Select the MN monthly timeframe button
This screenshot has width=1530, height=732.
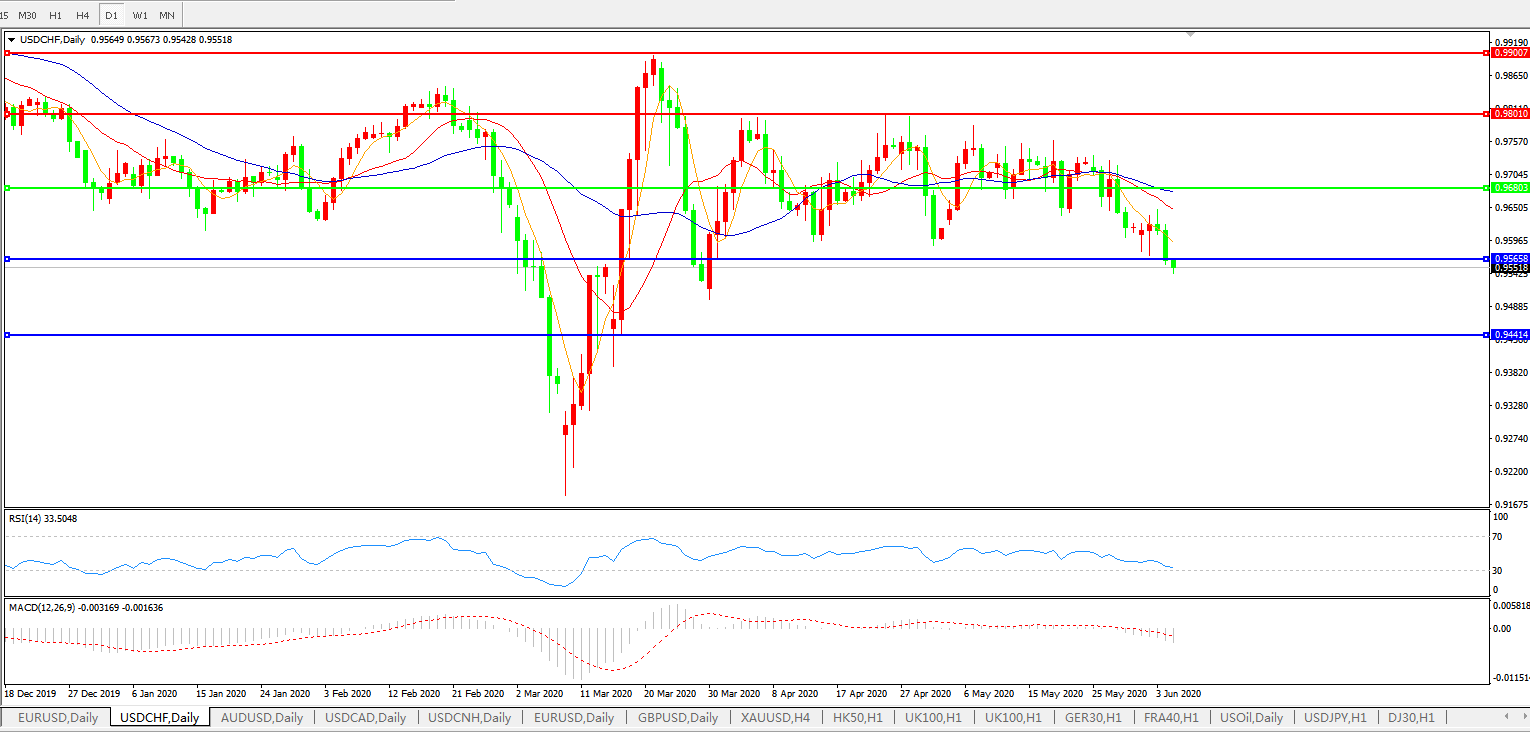coord(167,15)
